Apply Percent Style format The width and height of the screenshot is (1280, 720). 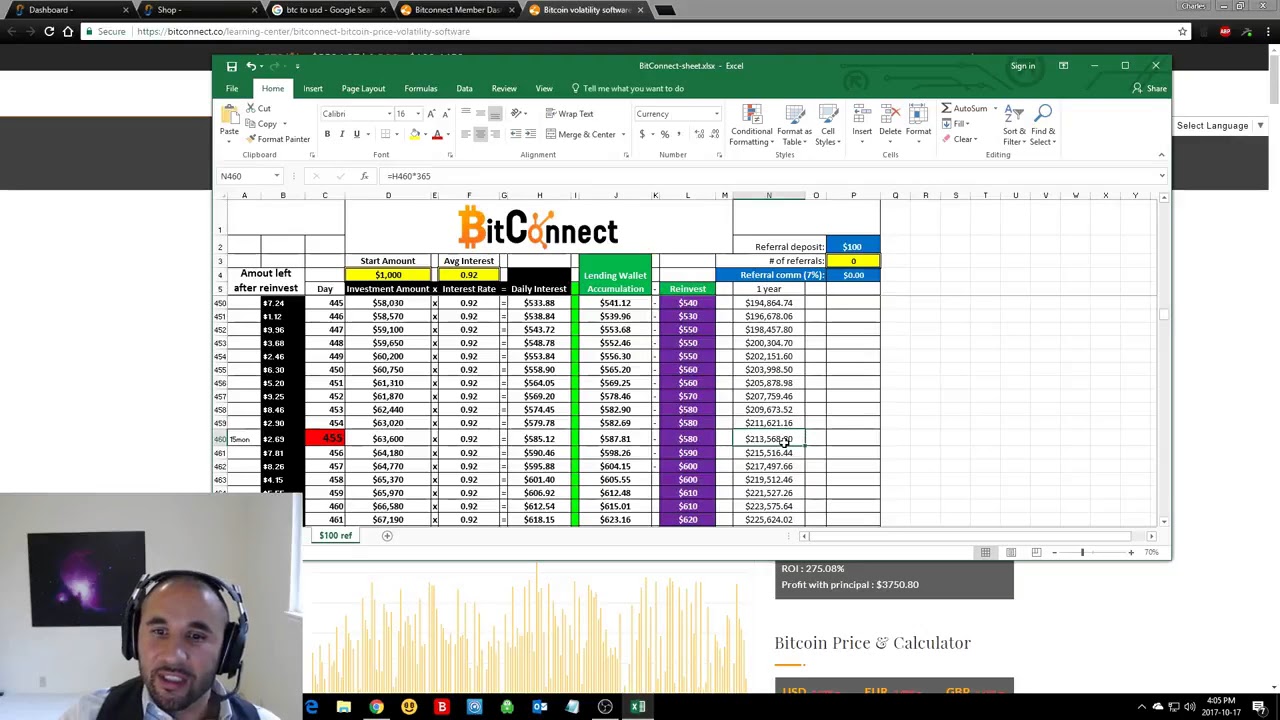tap(665, 134)
